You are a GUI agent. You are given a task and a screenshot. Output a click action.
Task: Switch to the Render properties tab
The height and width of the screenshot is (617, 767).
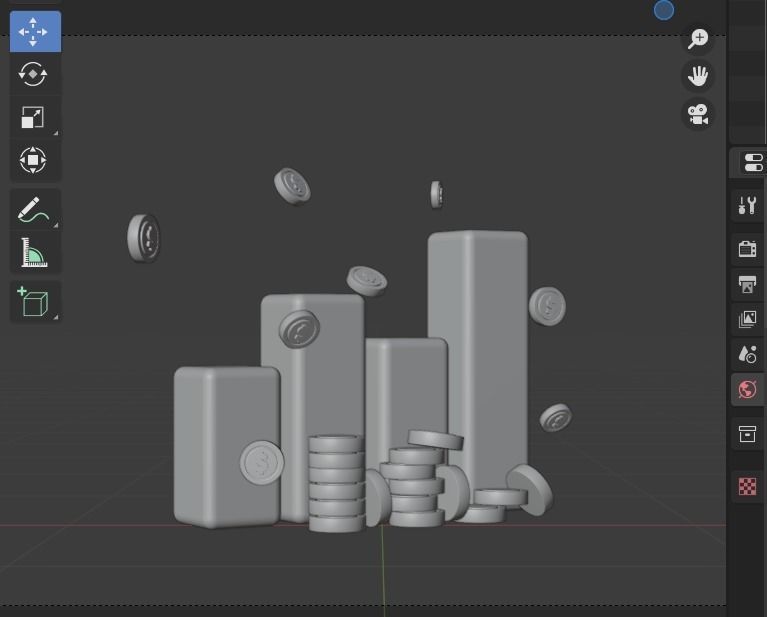click(x=747, y=249)
